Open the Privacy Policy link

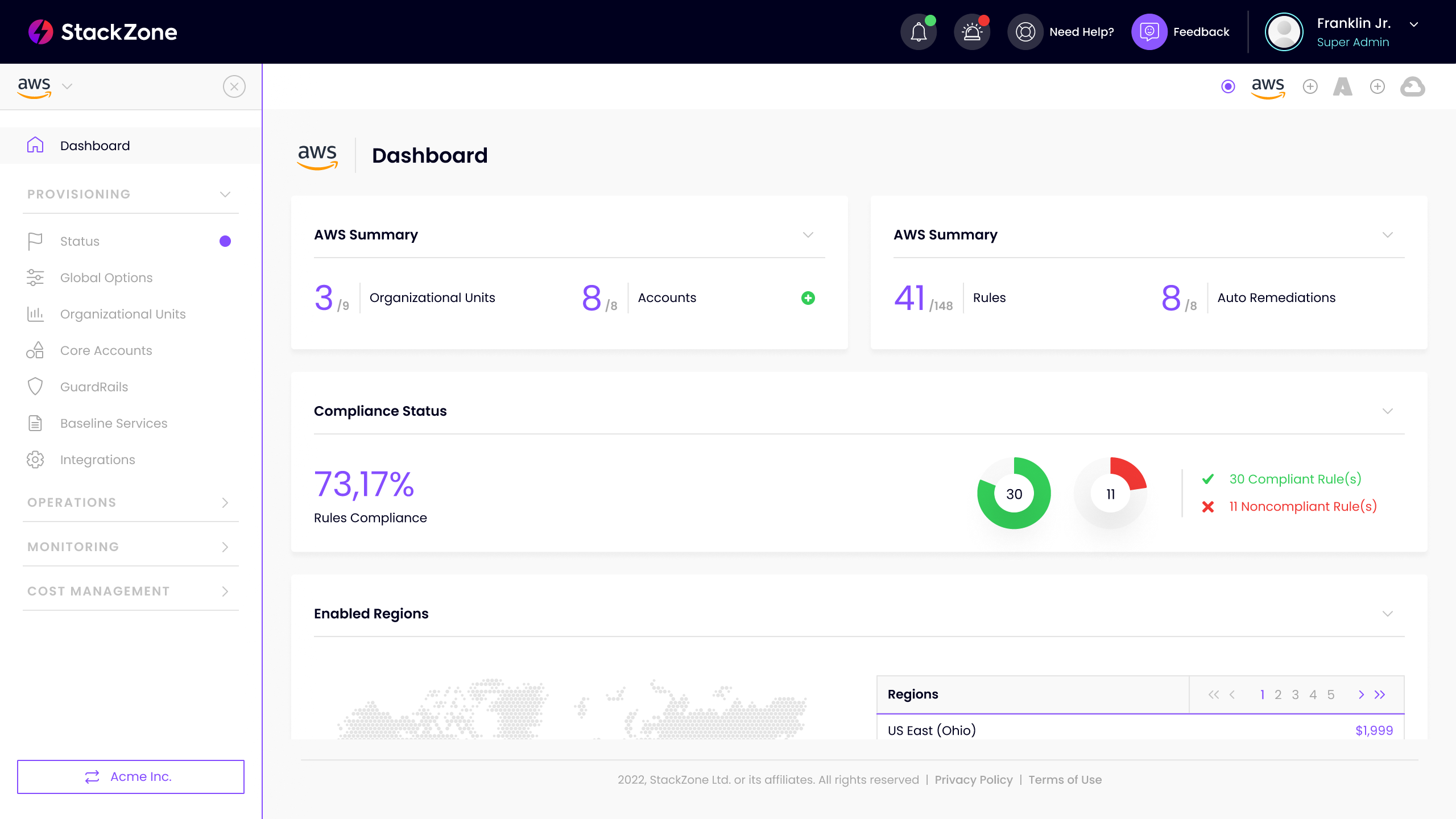(974, 780)
